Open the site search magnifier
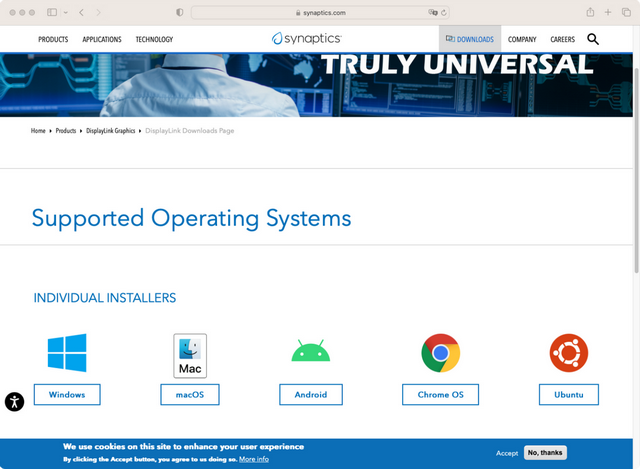This screenshot has height=469, width=640. click(x=593, y=39)
